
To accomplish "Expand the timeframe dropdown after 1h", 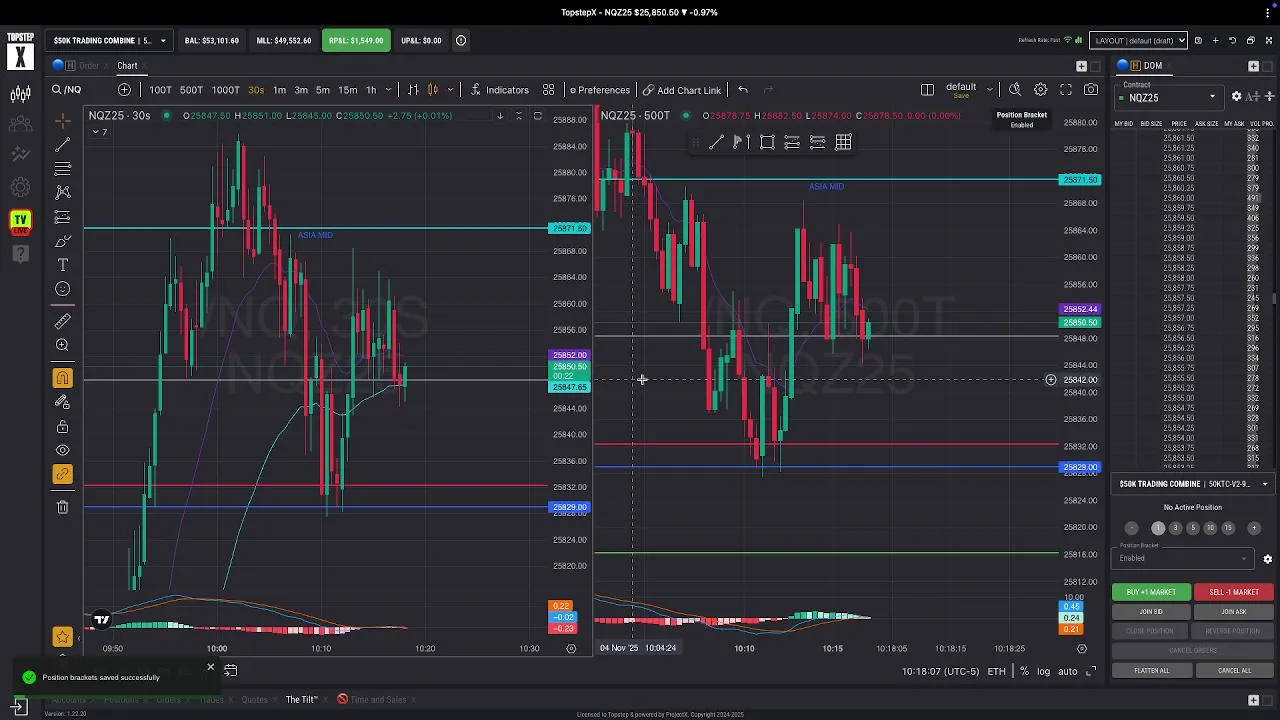I will (387, 90).
